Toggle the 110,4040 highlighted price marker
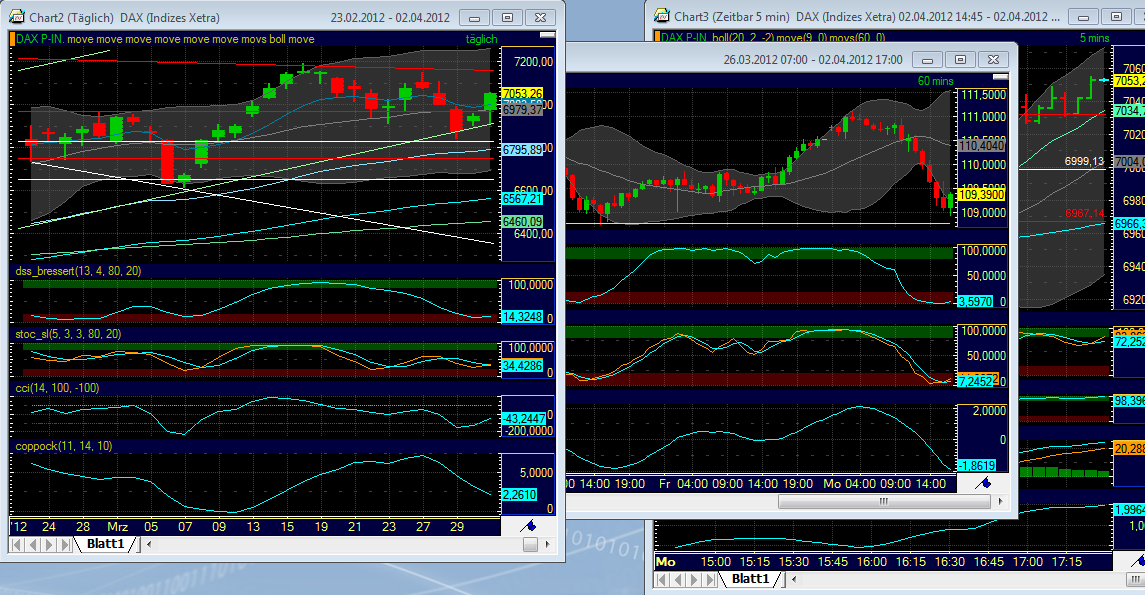The width and height of the screenshot is (1145, 595). 981,146
